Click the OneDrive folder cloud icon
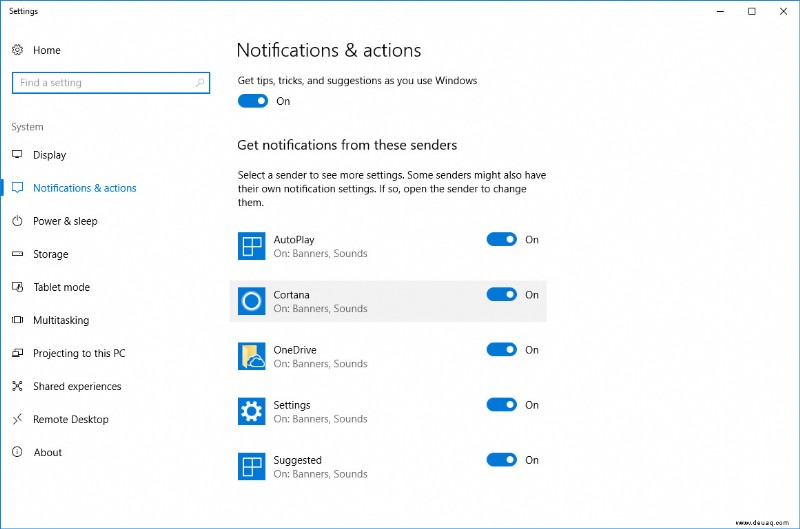This screenshot has width=800, height=529. click(x=252, y=356)
